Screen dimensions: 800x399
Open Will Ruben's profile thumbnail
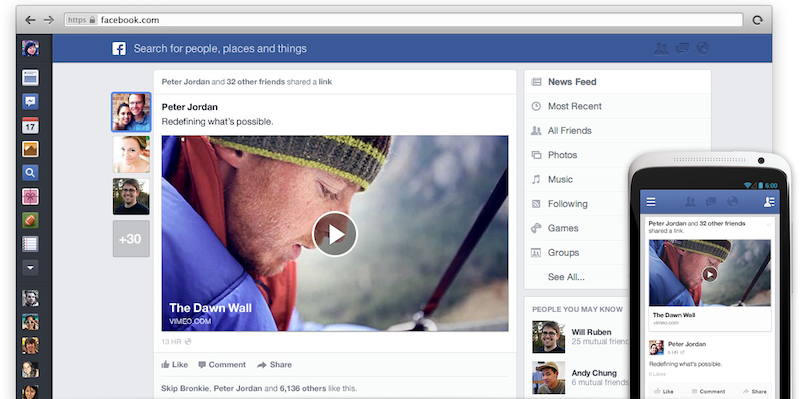[x=548, y=337]
